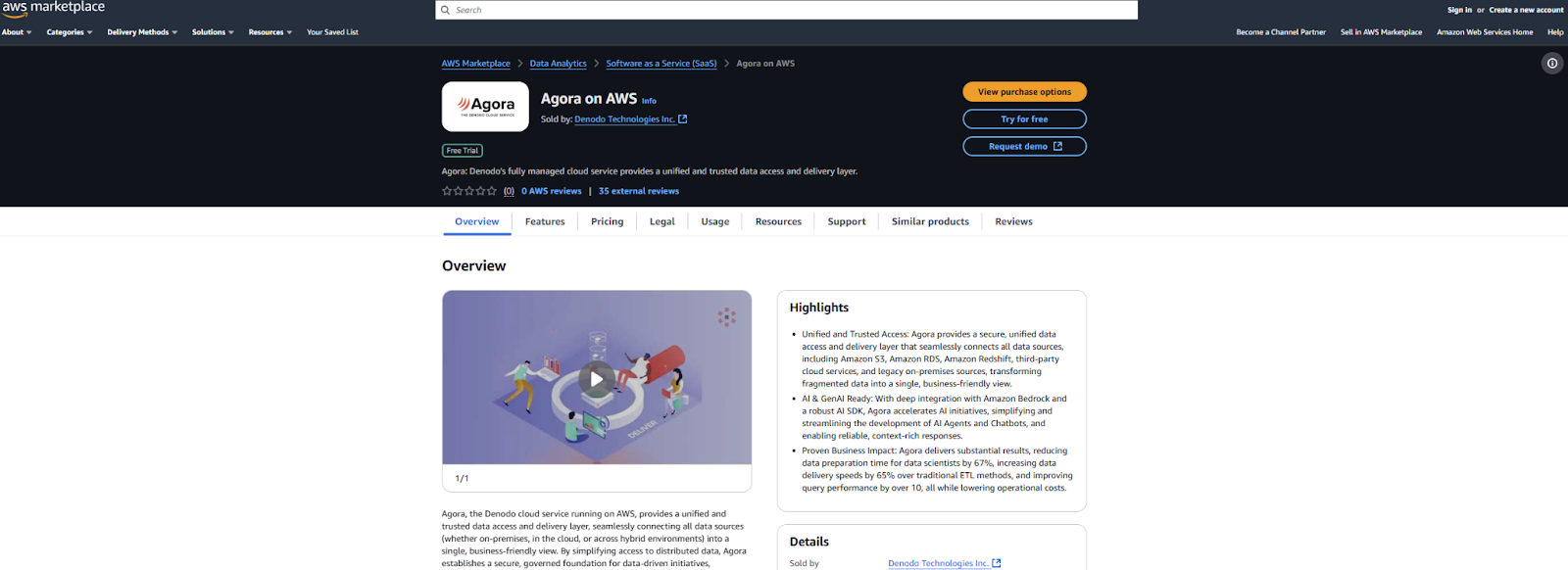
Task: Go to Amazon Web Services Home
Action: click(x=1485, y=32)
